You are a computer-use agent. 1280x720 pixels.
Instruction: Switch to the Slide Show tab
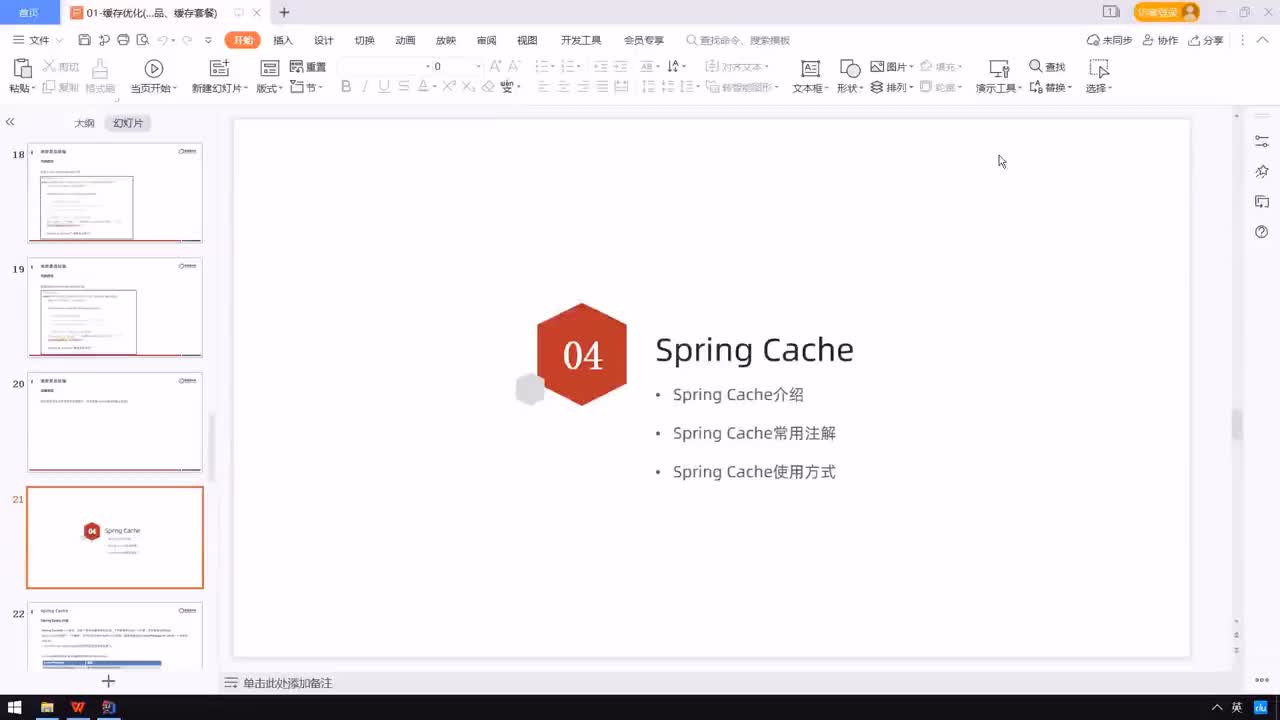446,40
